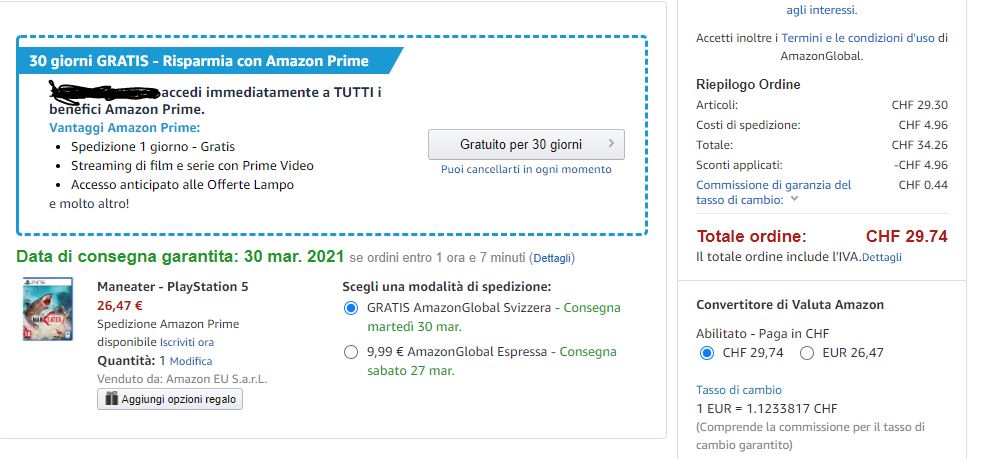Open the IVA Dettagli link

pyautogui.click(x=881, y=257)
